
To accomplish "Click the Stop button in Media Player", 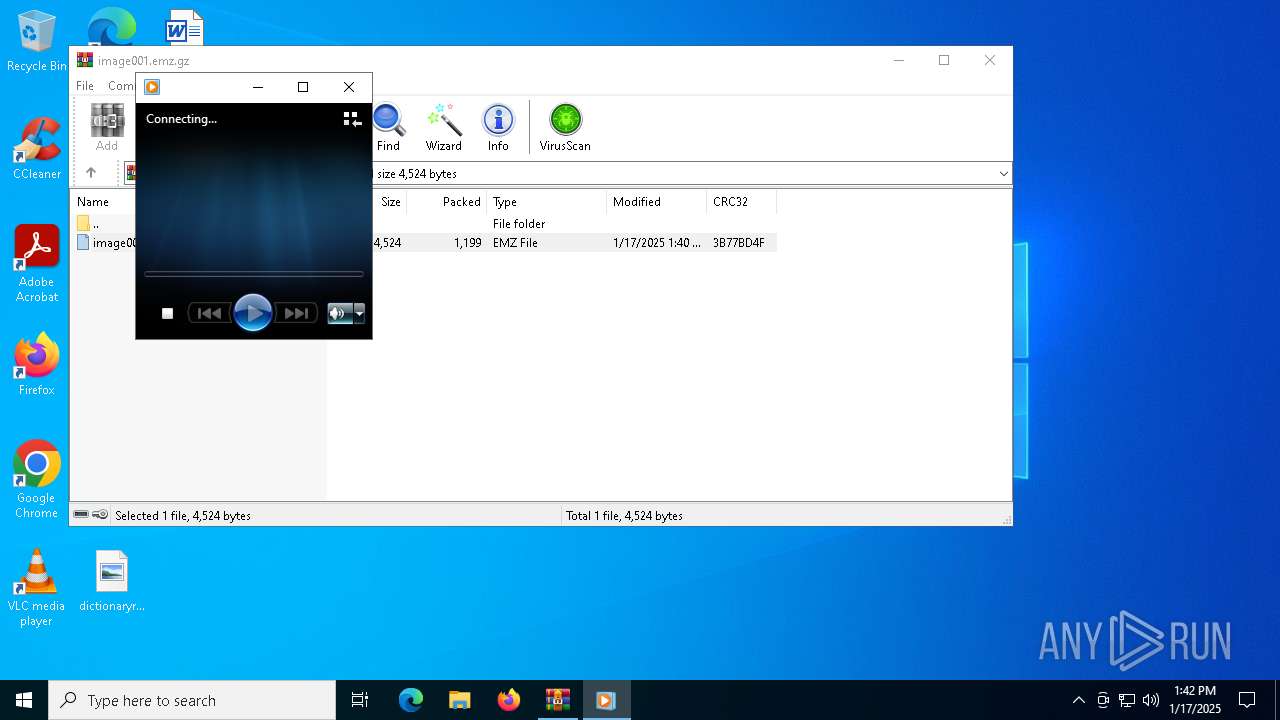I will (167, 314).
